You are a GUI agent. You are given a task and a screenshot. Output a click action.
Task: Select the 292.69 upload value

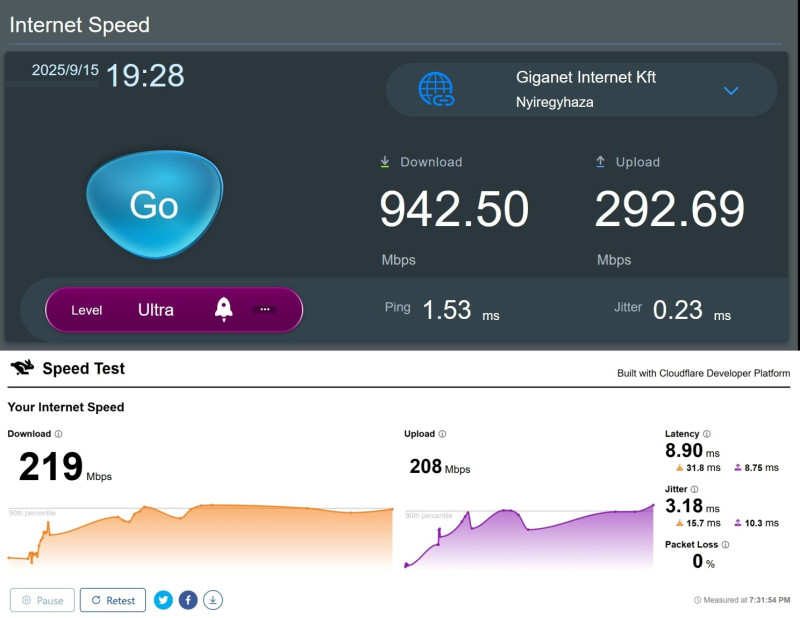669,209
